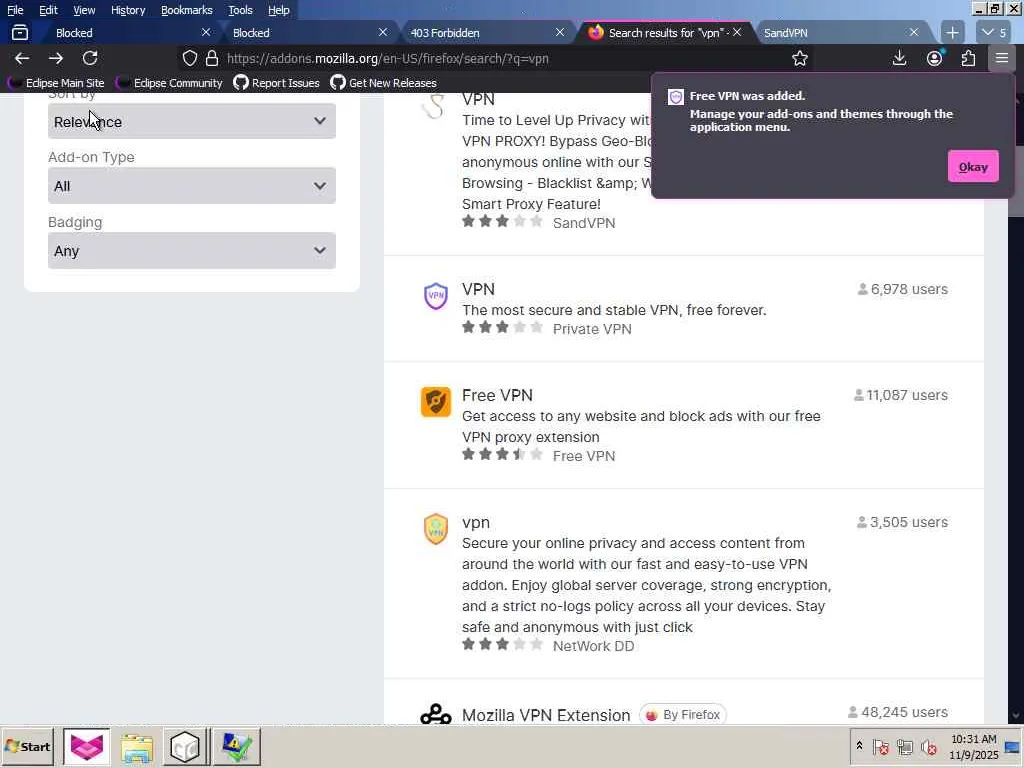
Task: Open the Extensions puzzle icon
Action: [x=968, y=58]
